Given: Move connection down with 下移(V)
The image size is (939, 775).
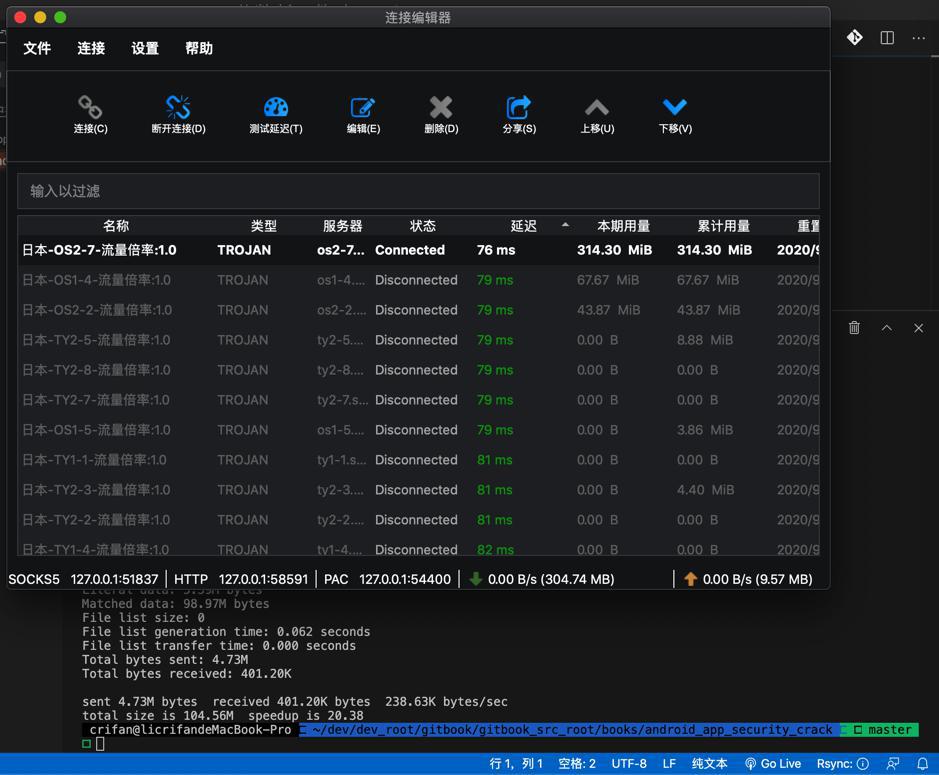Looking at the screenshot, I should 675,114.
